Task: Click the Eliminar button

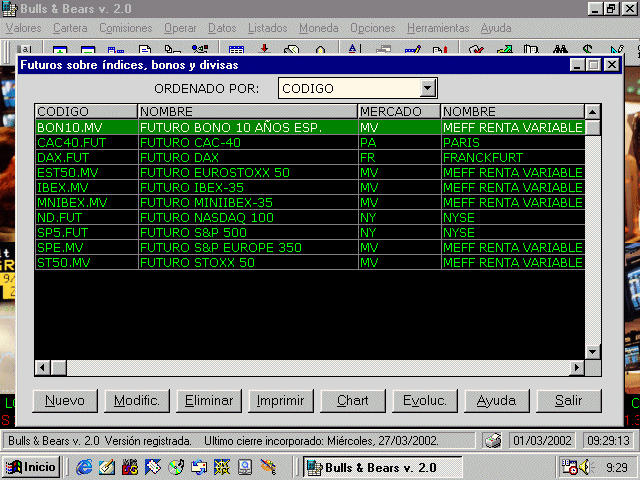Action: (209, 401)
